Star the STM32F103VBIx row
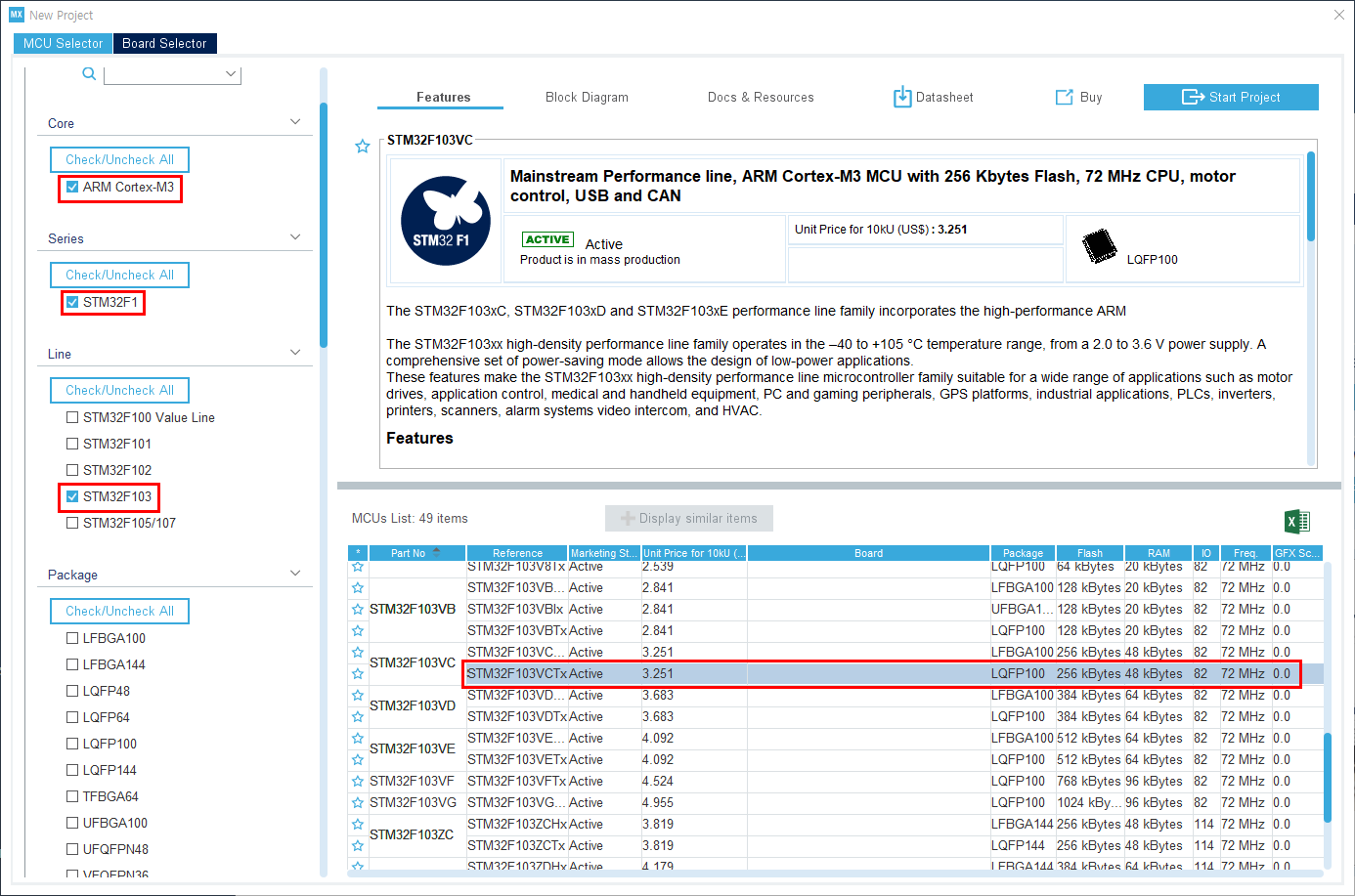This screenshot has width=1355, height=896. 358,610
